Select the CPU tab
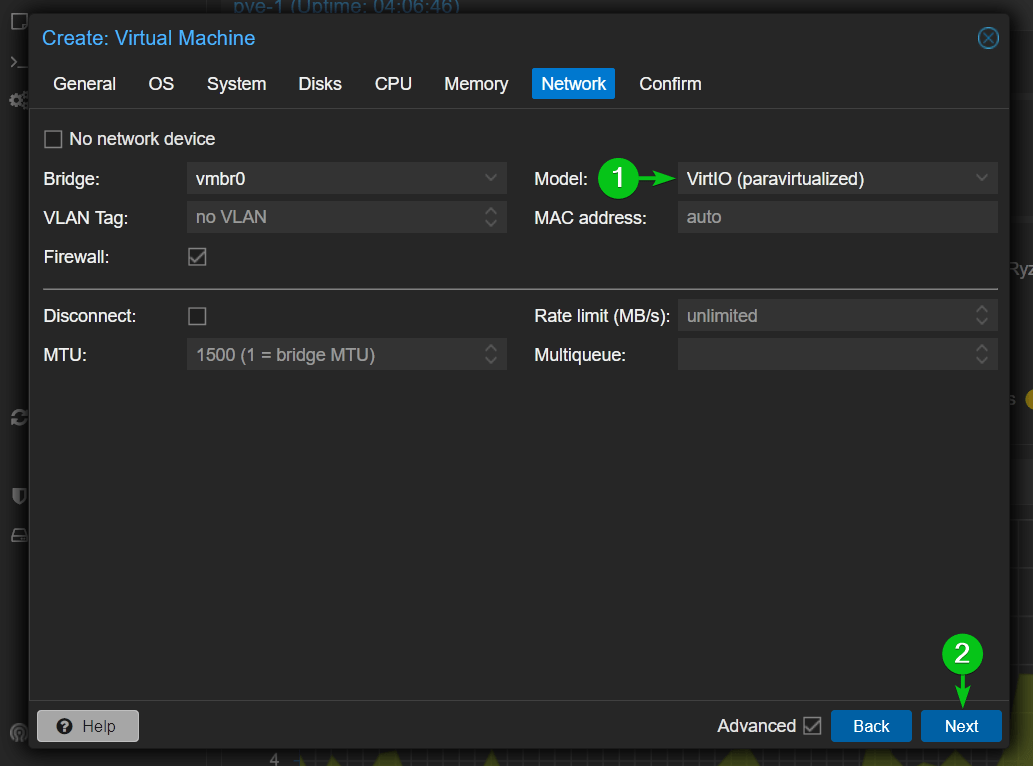The height and width of the screenshot is (766, 1033). 393,84
